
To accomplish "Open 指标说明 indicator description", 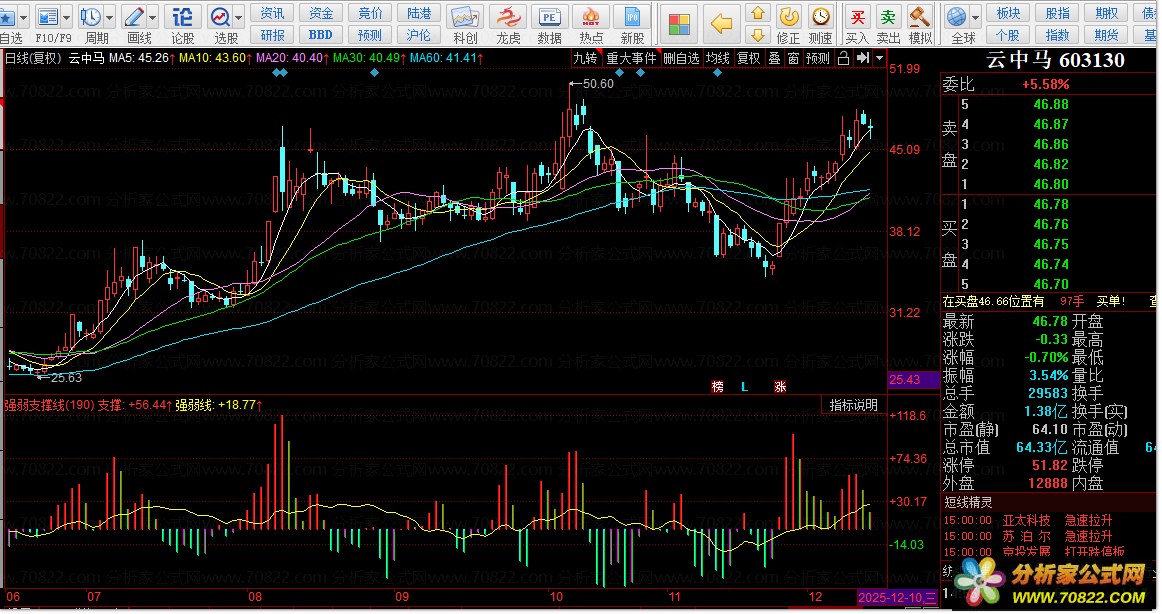I will (854, 405).
